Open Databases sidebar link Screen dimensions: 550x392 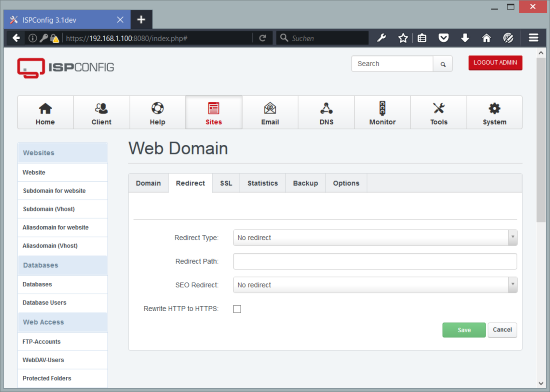pos(62,284)
